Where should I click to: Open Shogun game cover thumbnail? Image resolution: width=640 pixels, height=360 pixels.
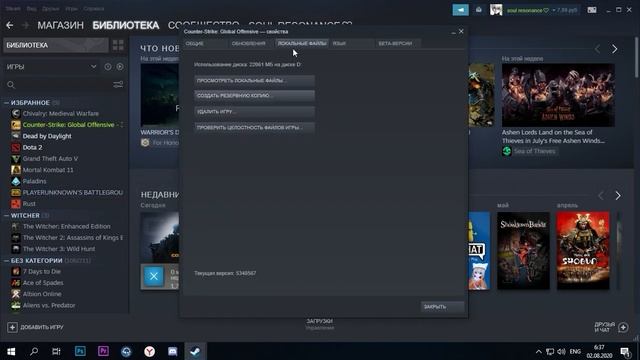(x=583, y=251)
